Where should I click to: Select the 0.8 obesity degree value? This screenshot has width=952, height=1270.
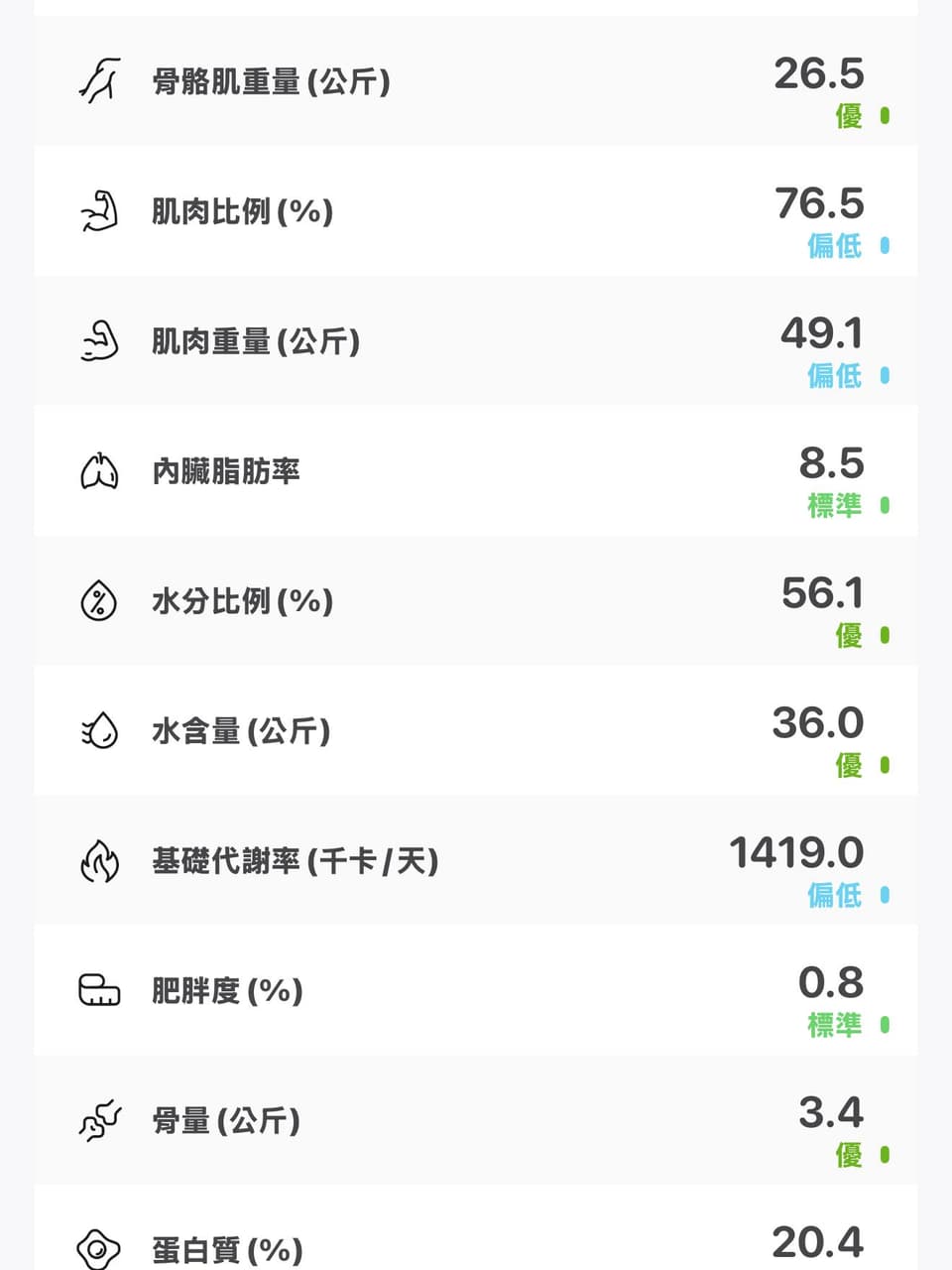tap(831, 983)
